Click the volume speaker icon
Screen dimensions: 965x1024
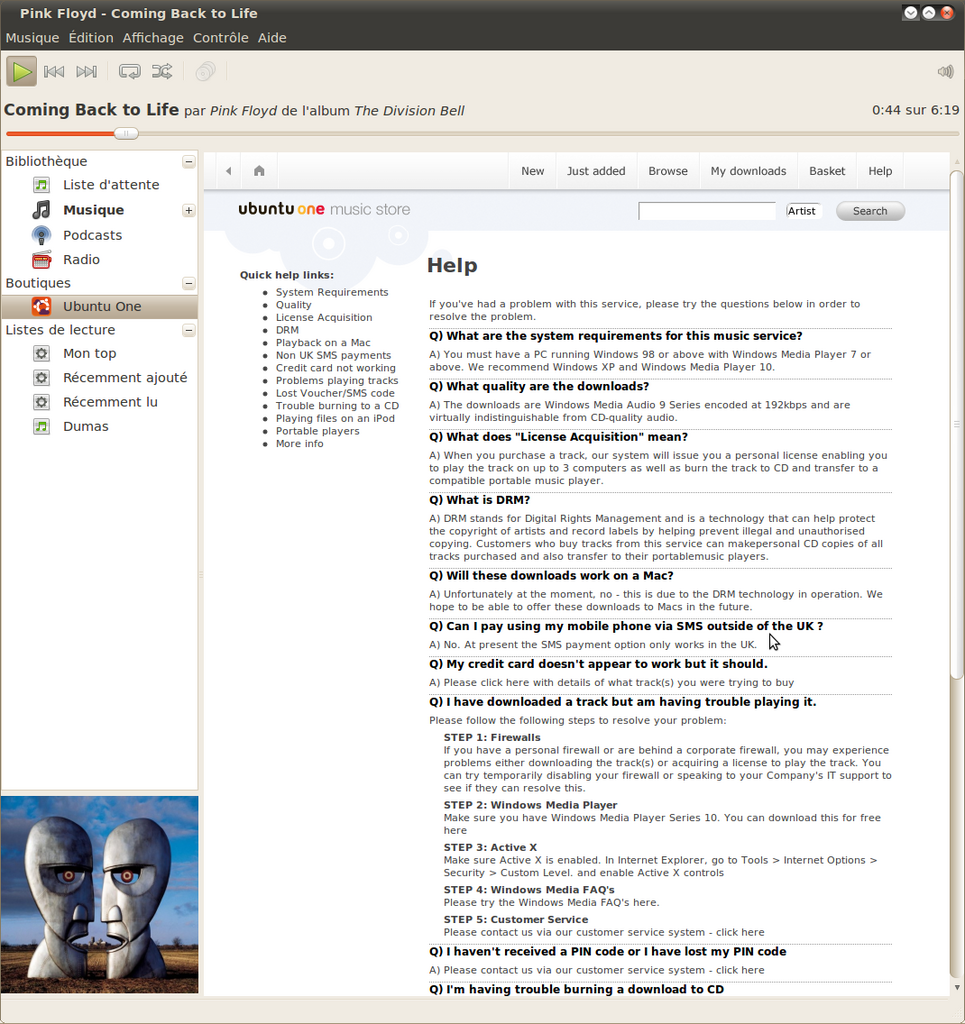click(945, 71)
